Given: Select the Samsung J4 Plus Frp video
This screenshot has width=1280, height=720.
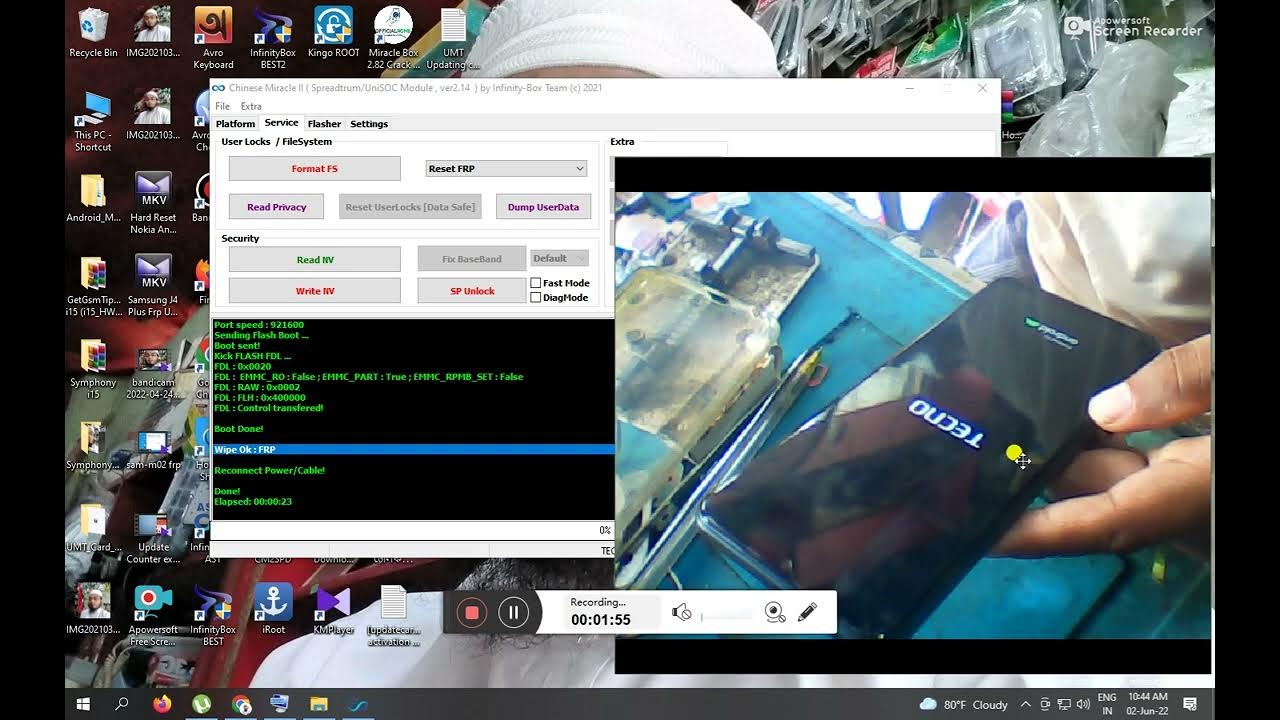Looking at the screenshot, I should [x=153, y=286].
